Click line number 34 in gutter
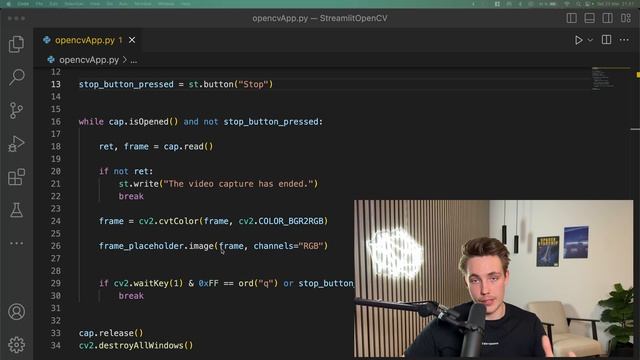Screen dimensions: 640x360 56,345
